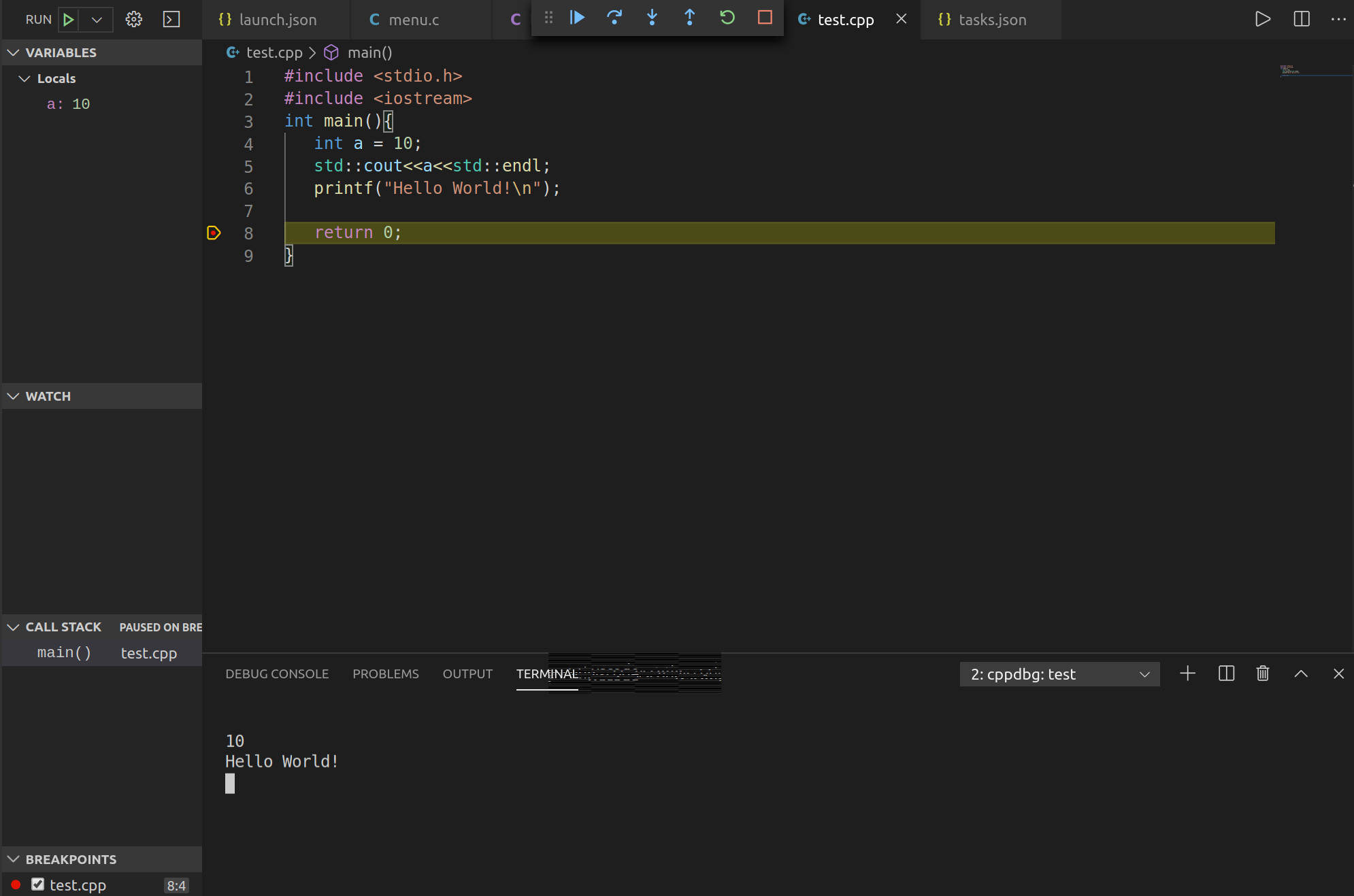Split the terminal panel
This screenshot has width=1354, height=896.
tap(1226, 674)
